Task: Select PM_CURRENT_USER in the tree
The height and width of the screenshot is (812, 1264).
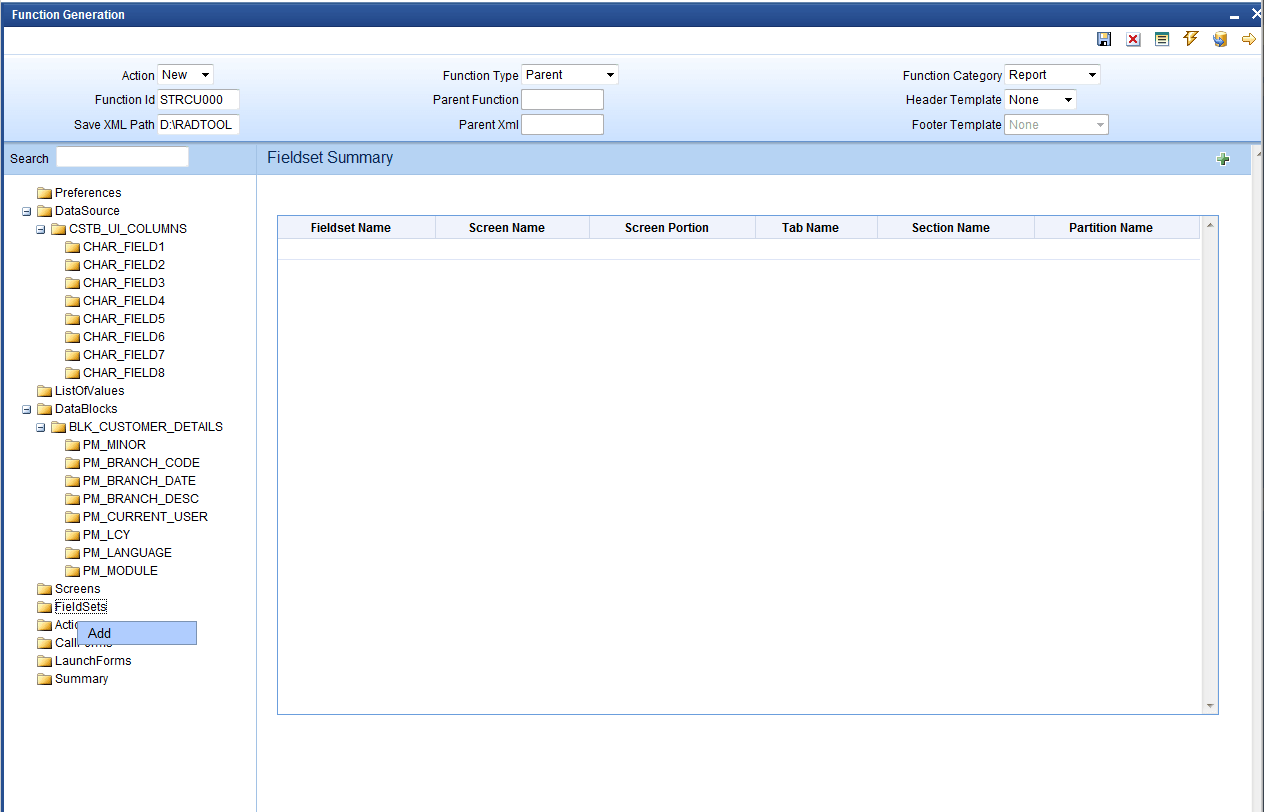Action: coord(145,517)
